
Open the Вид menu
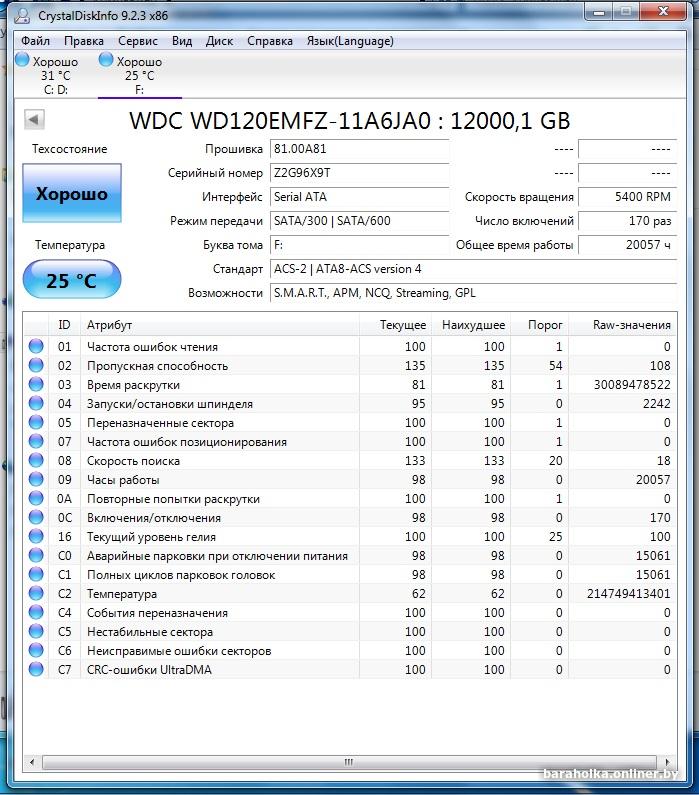[x=181, y=41]
